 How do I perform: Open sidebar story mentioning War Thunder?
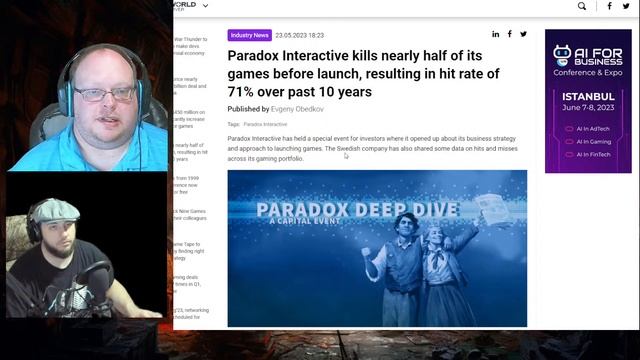point(190,46)
